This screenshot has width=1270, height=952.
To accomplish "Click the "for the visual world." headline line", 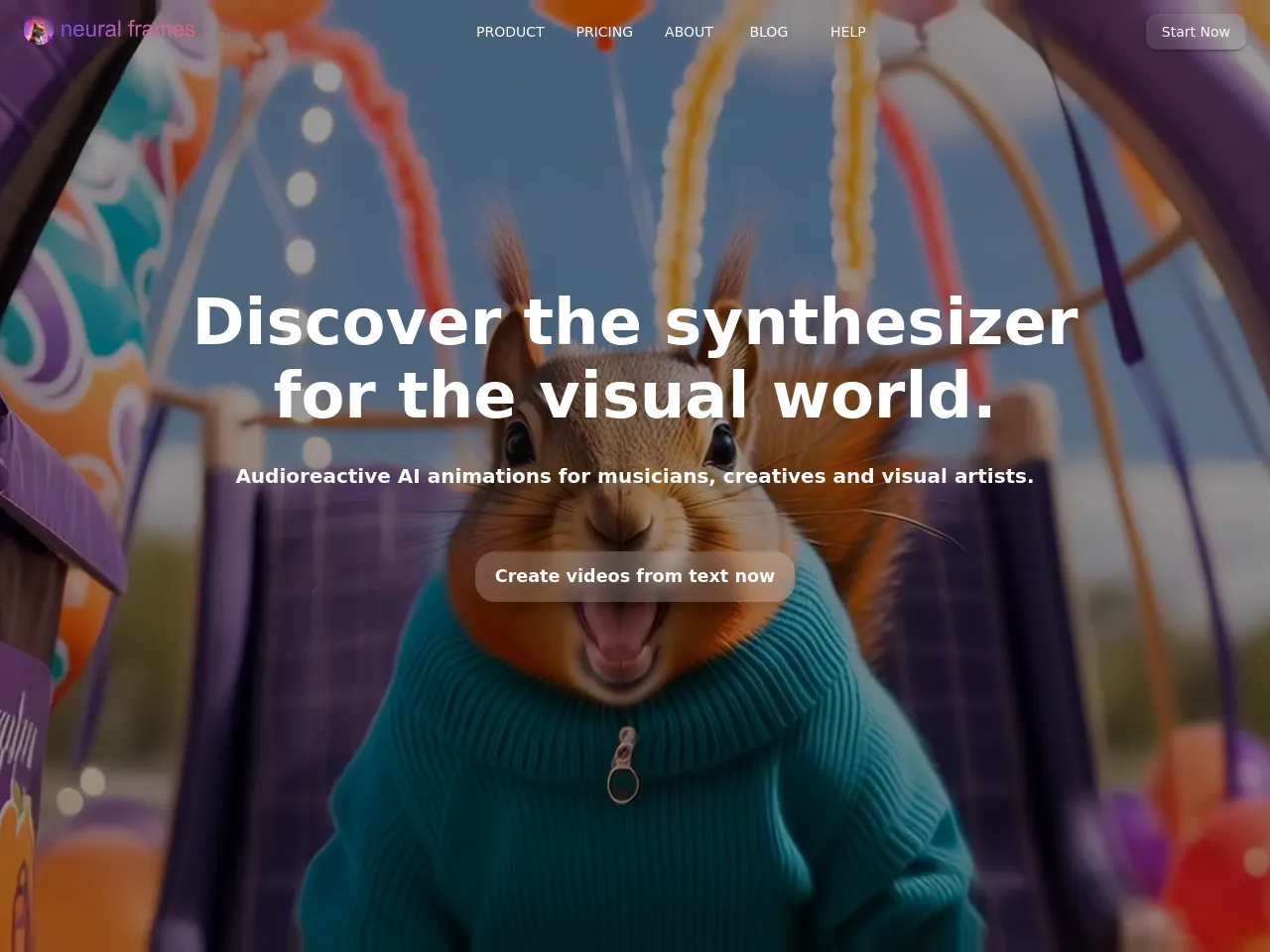I will [x=635, y=395].
